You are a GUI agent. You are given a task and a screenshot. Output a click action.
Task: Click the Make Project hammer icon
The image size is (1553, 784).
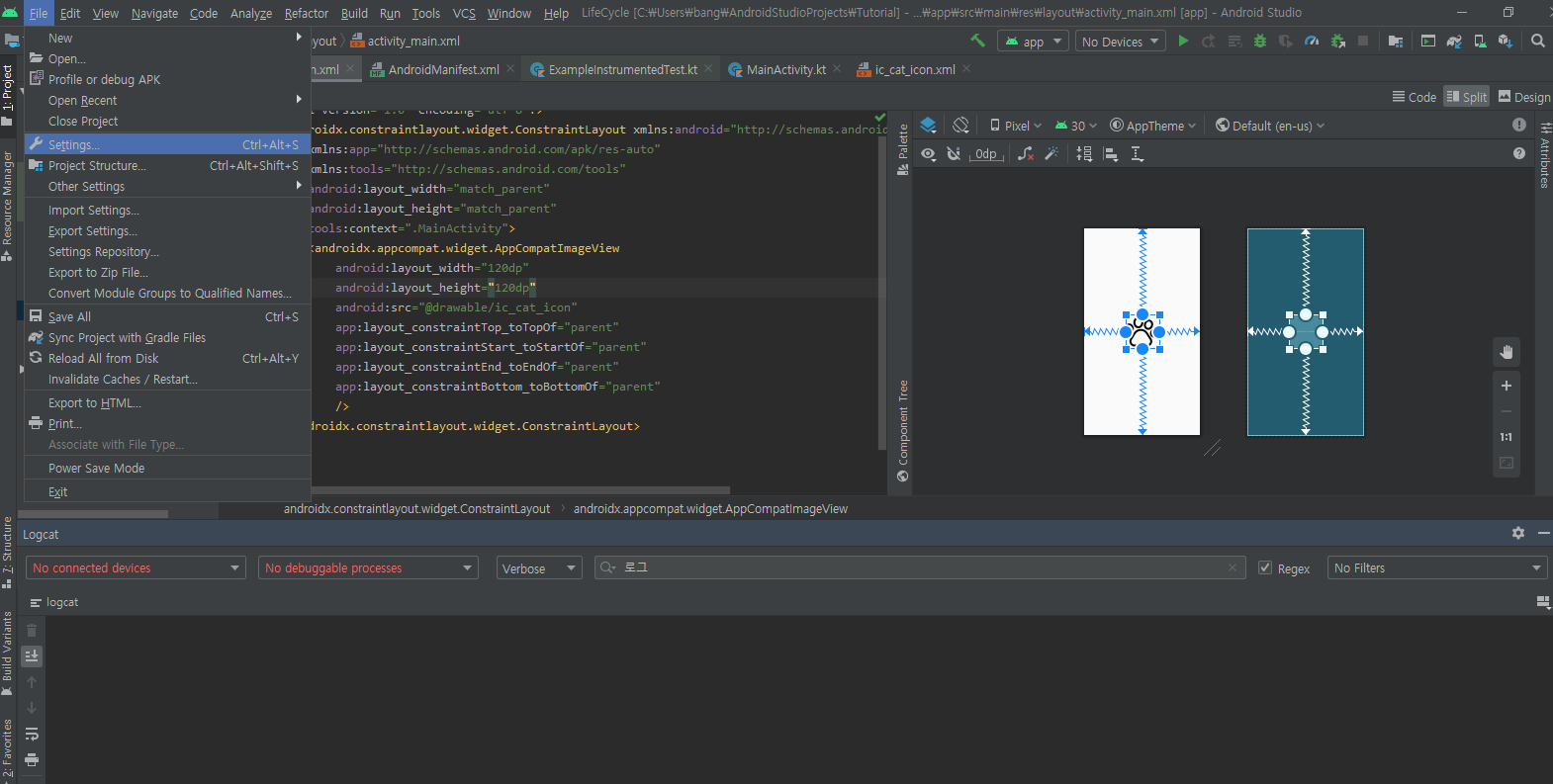coord(977,41)
